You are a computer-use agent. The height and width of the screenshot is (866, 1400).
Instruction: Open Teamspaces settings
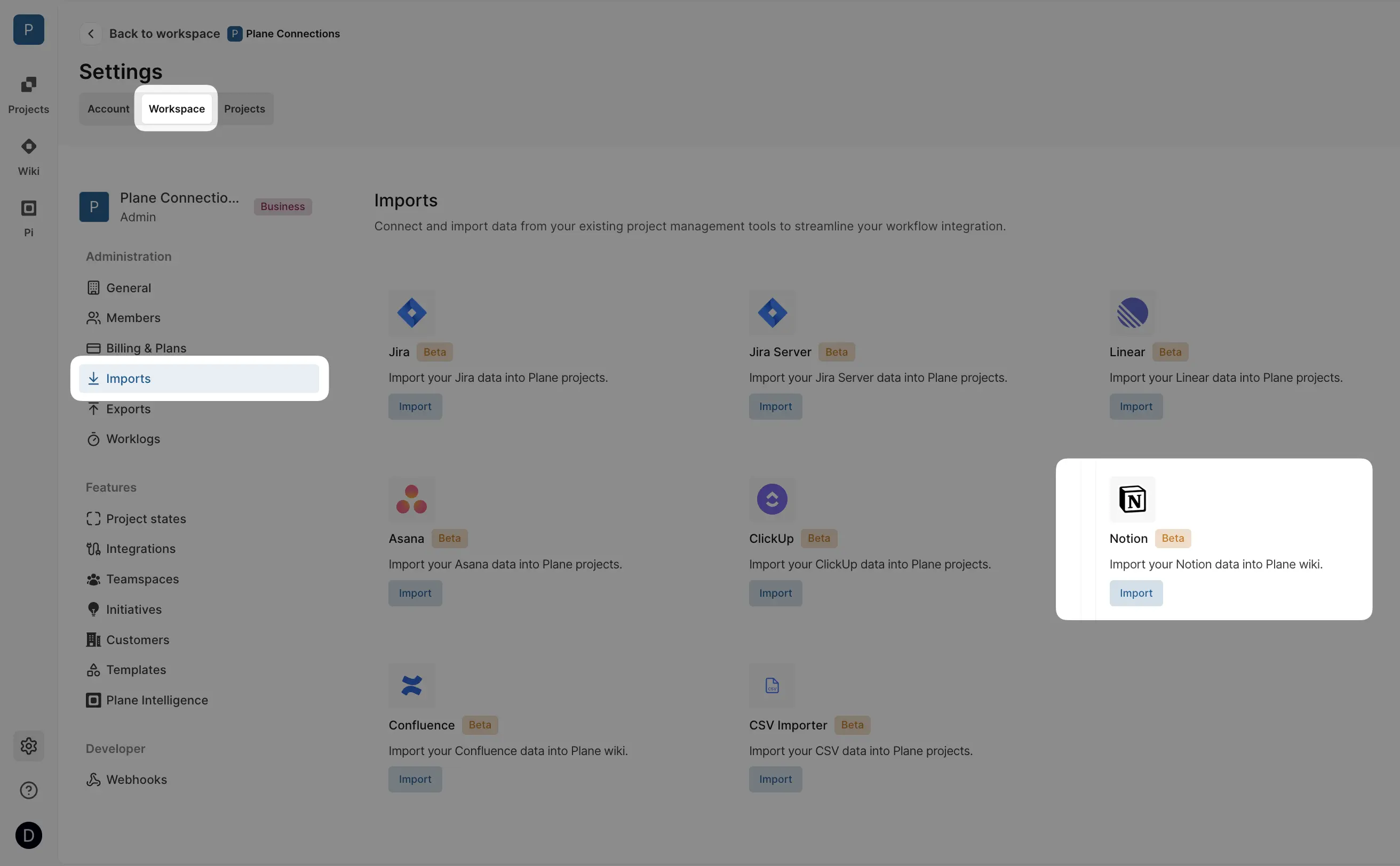[199, 579]
